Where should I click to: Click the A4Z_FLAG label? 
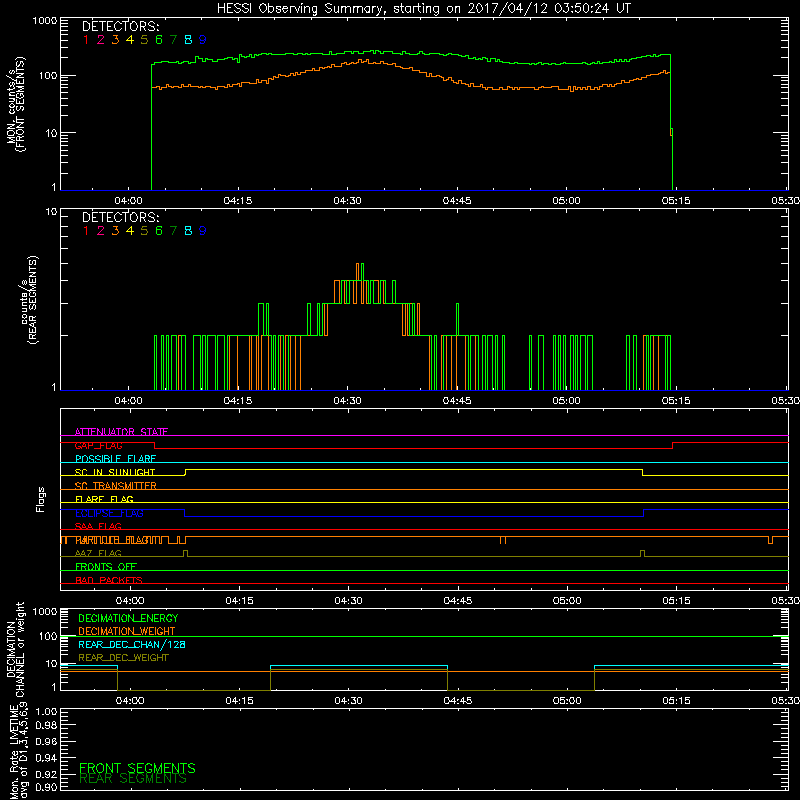(98, 553)
